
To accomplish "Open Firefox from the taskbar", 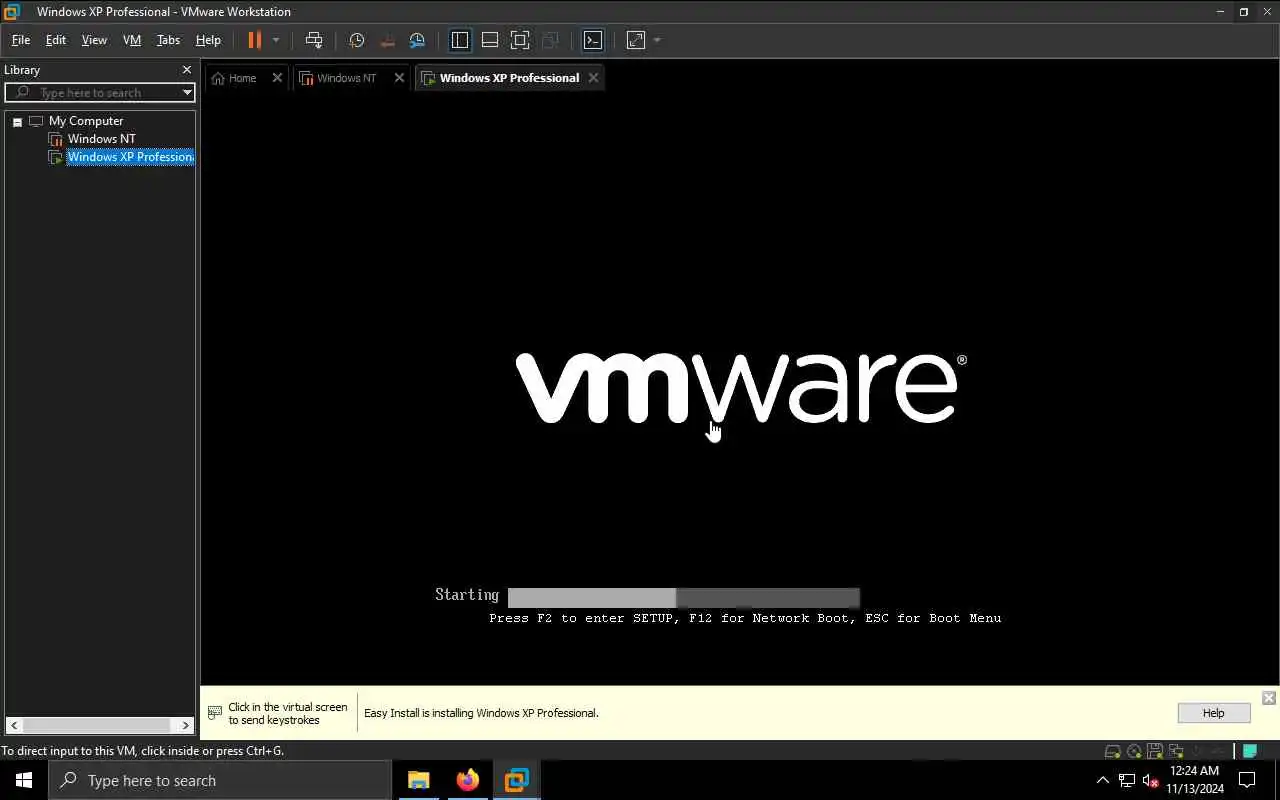I will pos(468,780).
